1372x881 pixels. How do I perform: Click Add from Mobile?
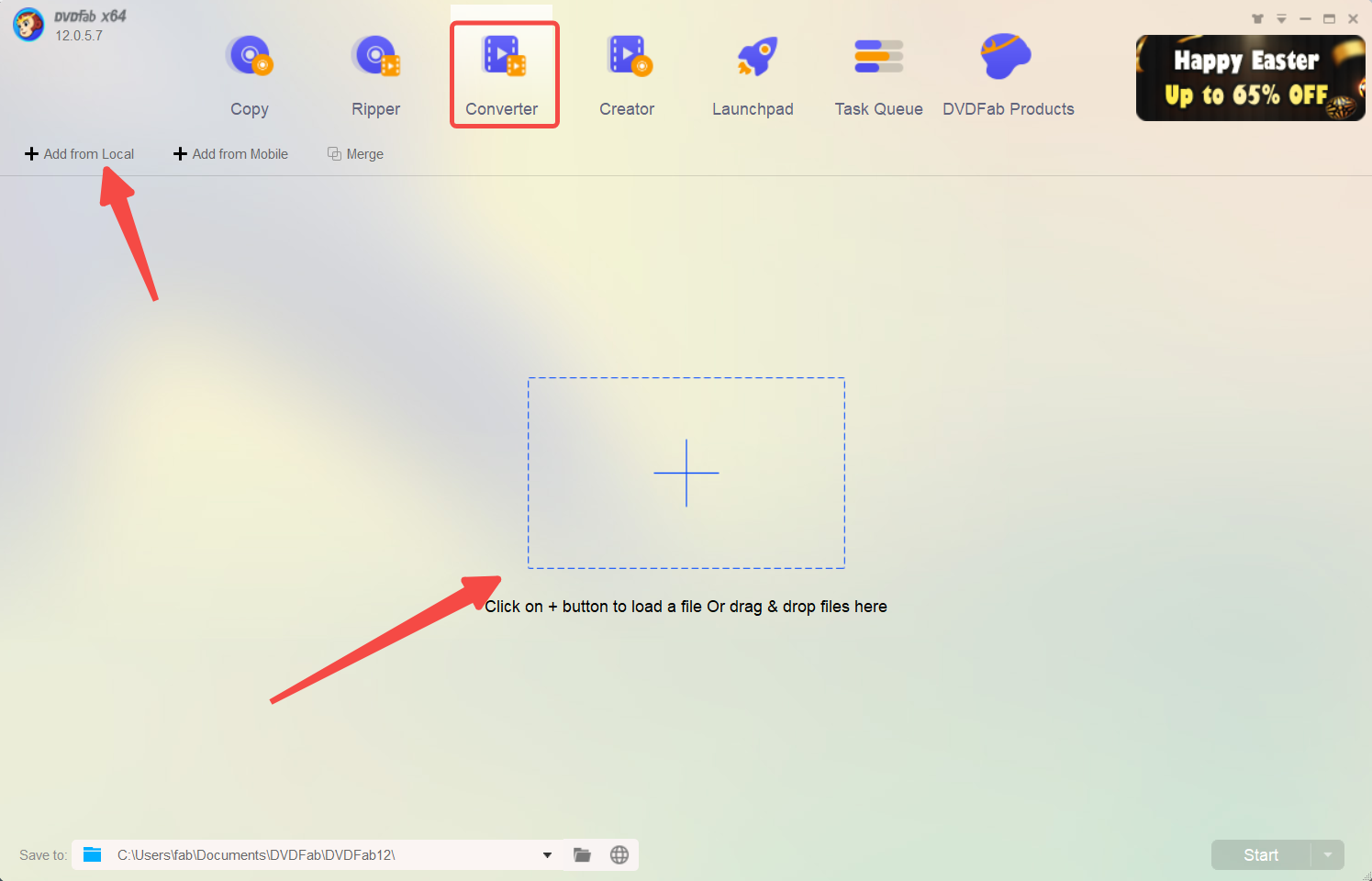click(x=231, y=154)
